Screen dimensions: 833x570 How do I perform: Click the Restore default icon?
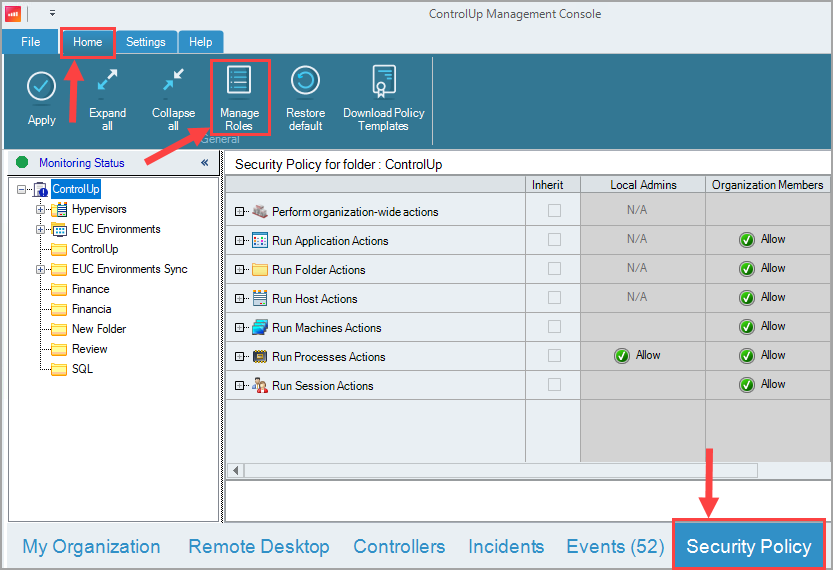pos(305,81)
